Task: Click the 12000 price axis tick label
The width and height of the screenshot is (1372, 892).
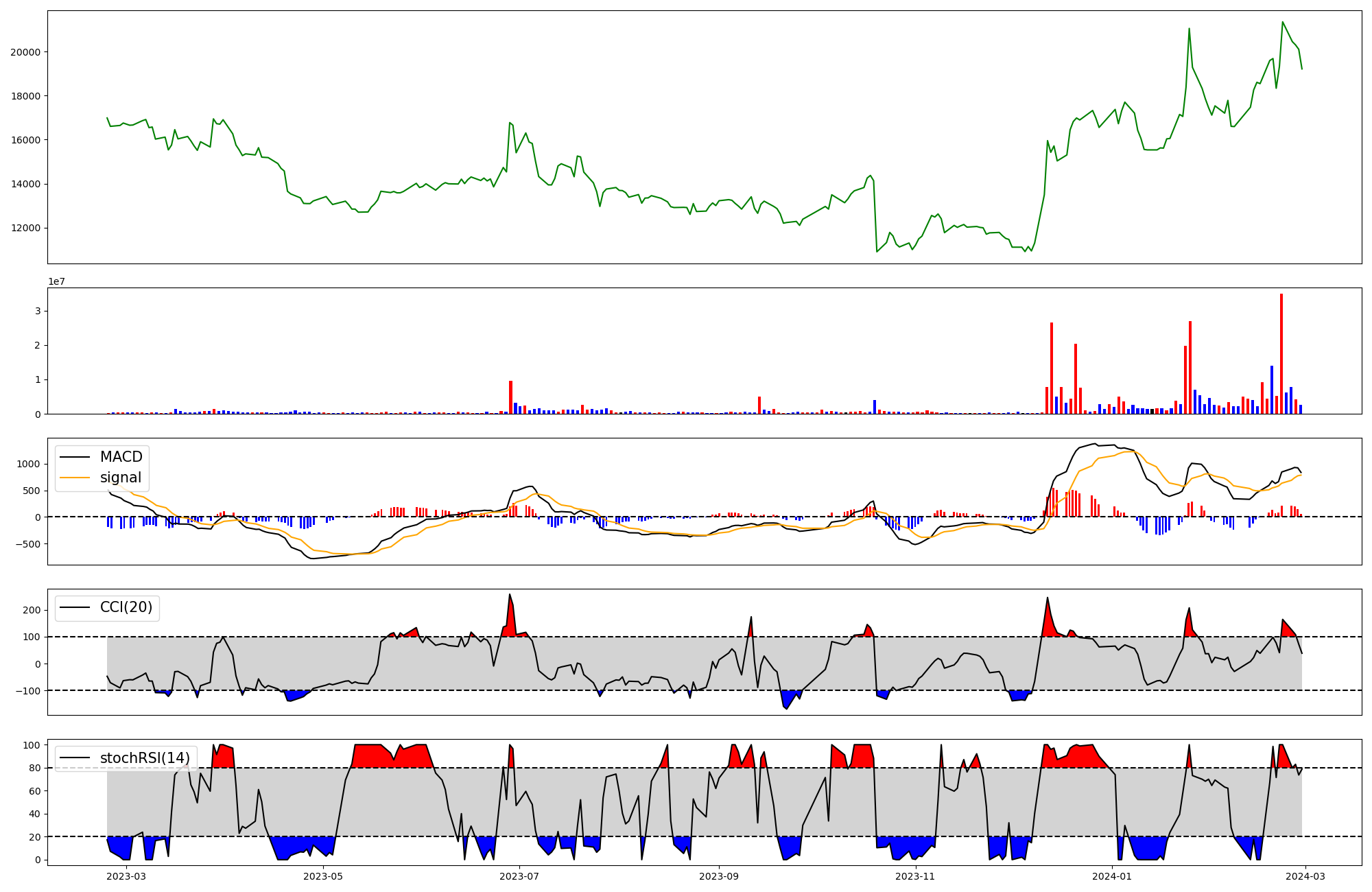Action: coord(25,228)
